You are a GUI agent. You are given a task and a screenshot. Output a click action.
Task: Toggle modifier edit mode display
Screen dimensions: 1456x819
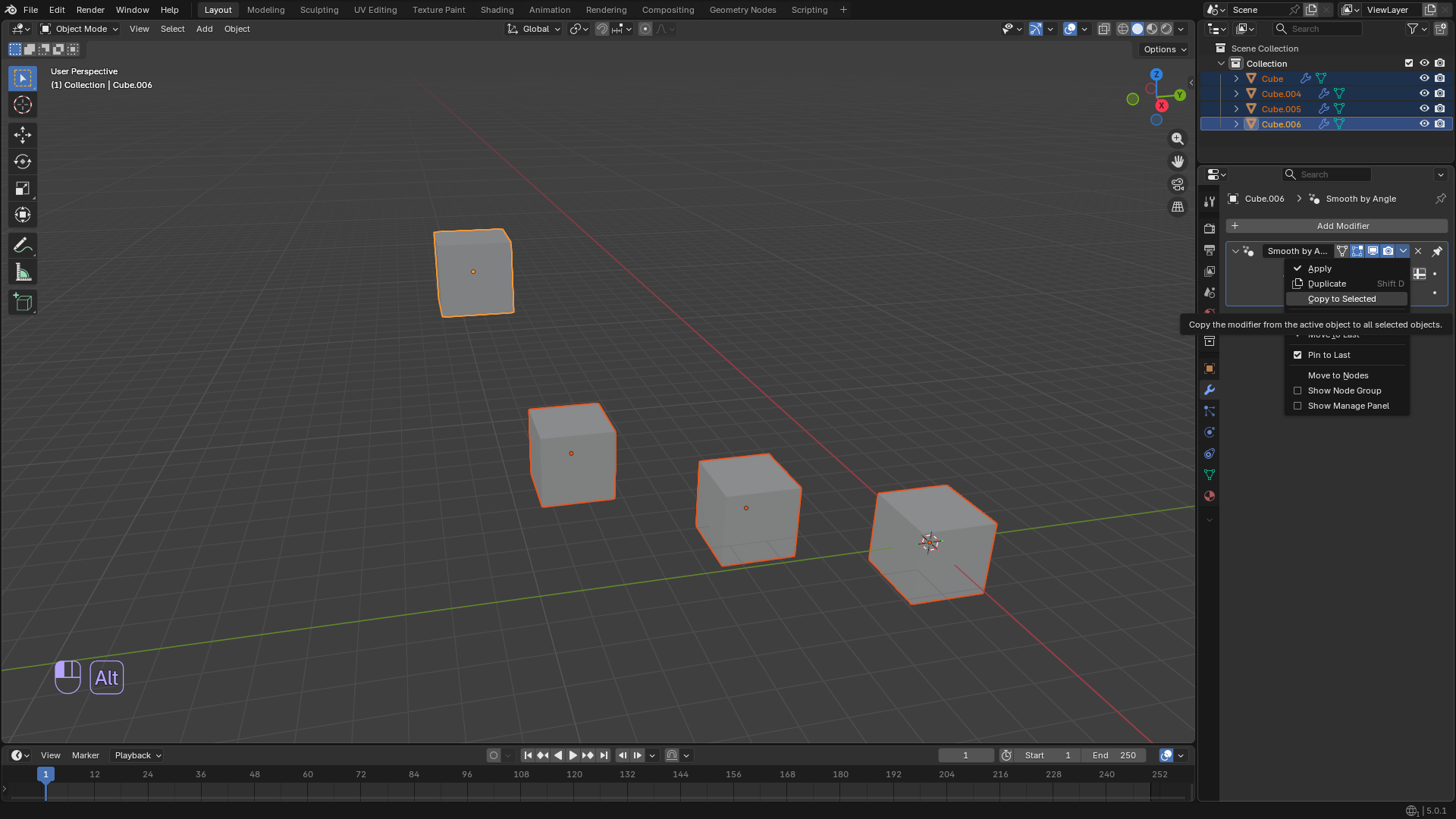[1357, 251]
